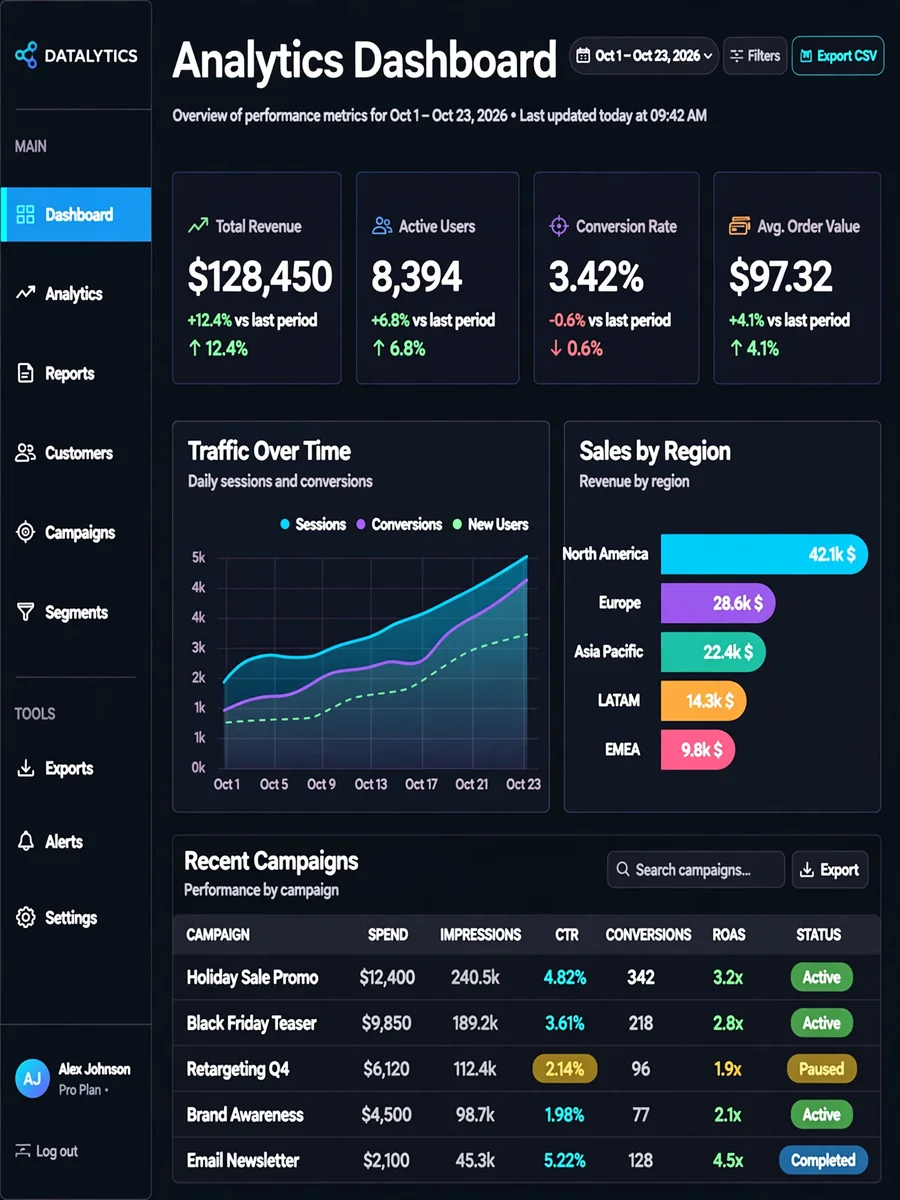
Task: Click the AJ user avatar
Action: [x=32, y=1078]
